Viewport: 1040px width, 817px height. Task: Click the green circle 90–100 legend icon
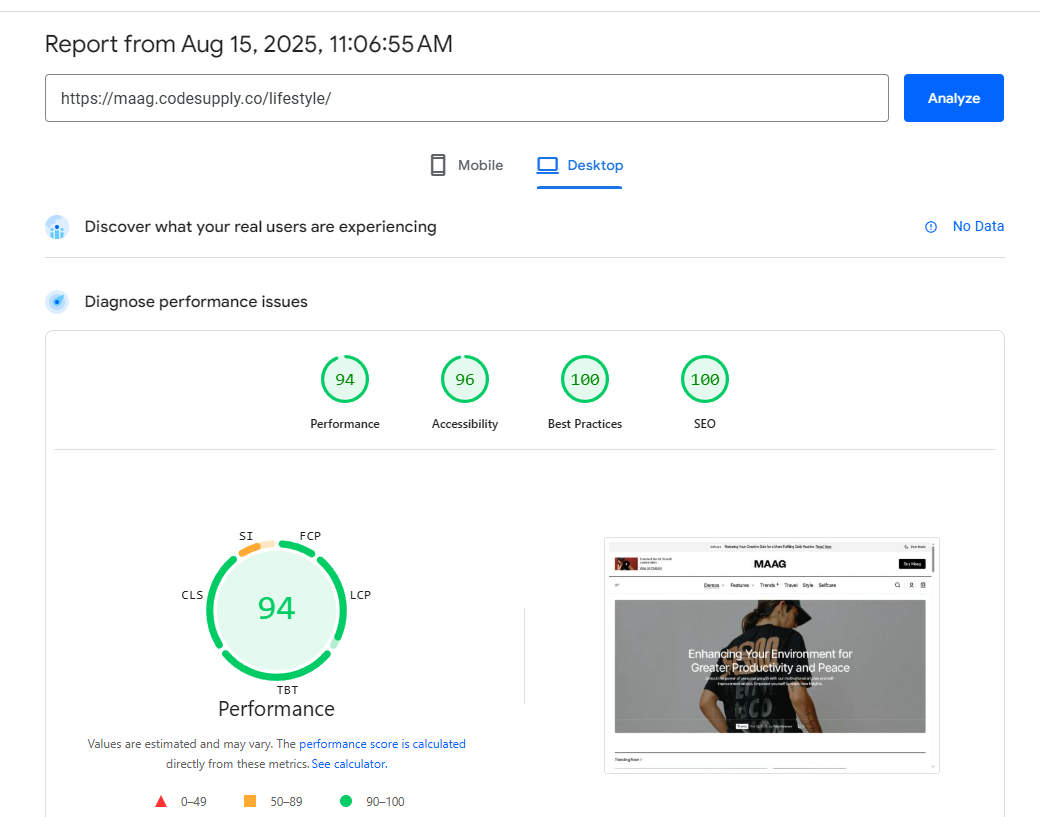click(x=346, y=801)
